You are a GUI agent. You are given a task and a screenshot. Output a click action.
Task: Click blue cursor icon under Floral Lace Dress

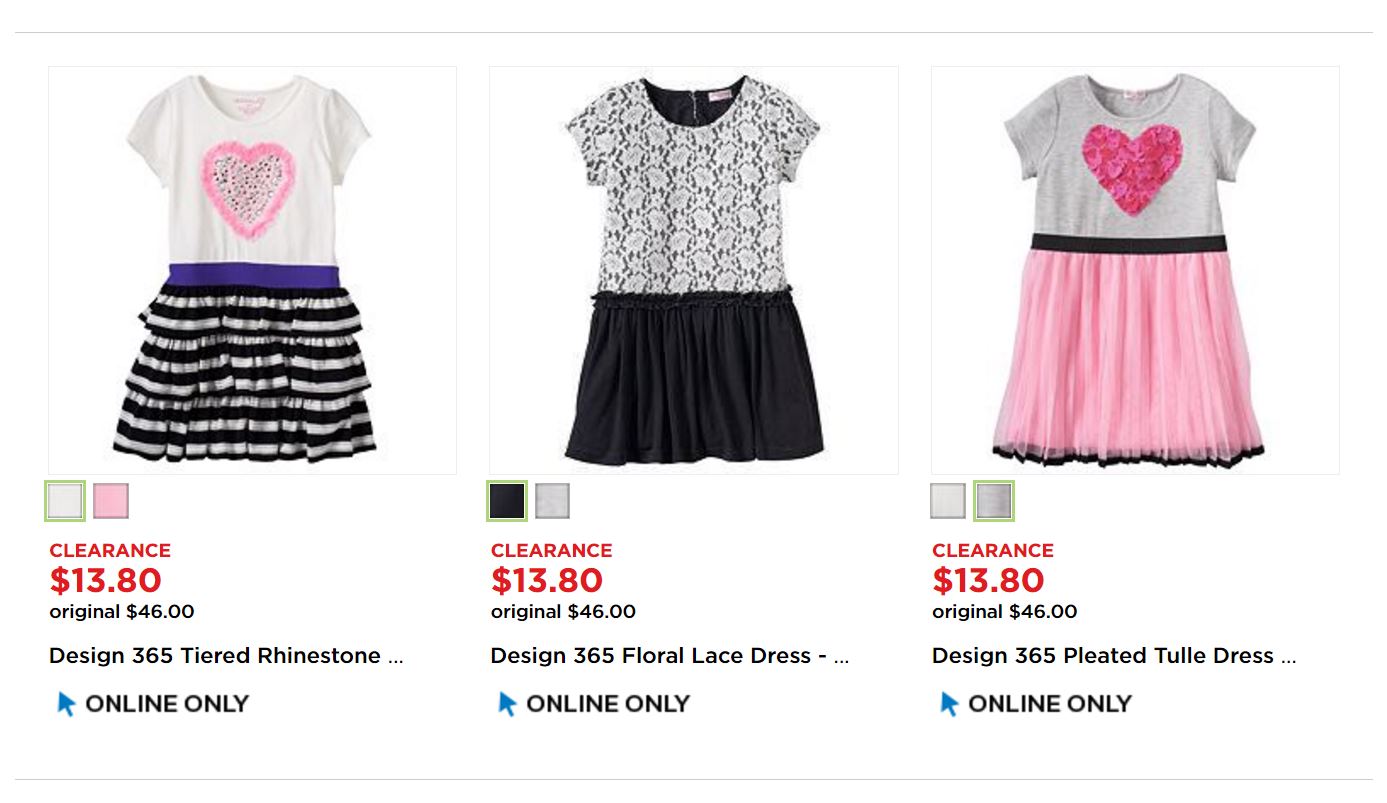[x=507, y=704]
